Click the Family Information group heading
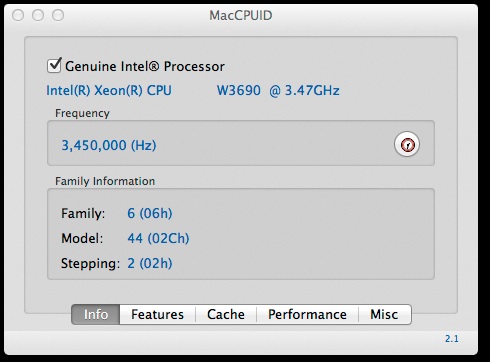Image resolution: width=490 pixels, height=362 pixels. [105, 181]
